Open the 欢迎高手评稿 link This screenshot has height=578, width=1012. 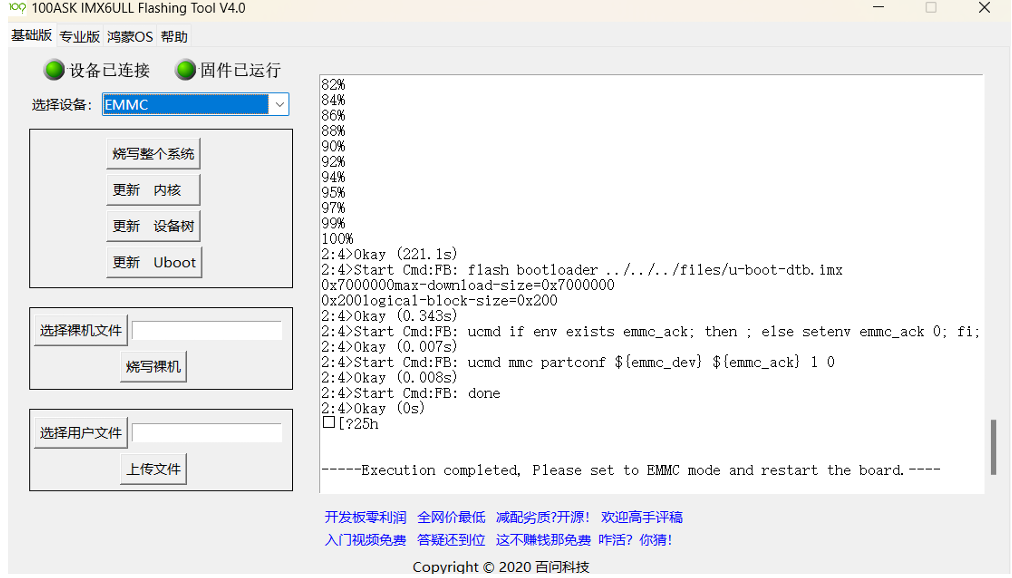pos(642,517)
